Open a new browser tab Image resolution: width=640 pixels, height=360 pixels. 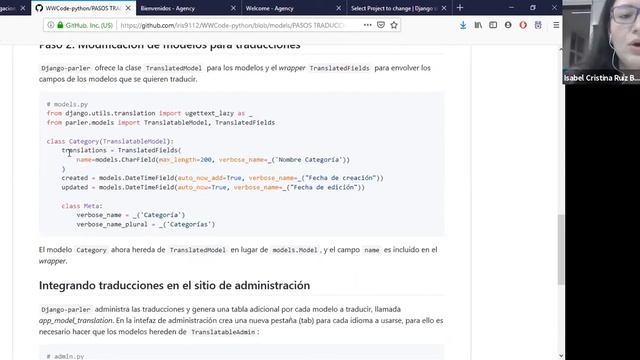tap(460, 8)
